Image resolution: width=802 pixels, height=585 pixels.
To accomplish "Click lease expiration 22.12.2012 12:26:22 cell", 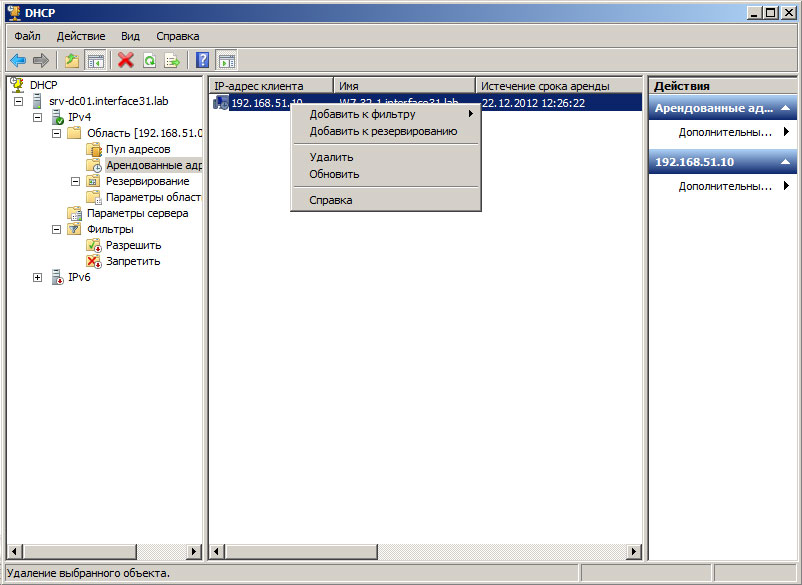I will [533, 103].
